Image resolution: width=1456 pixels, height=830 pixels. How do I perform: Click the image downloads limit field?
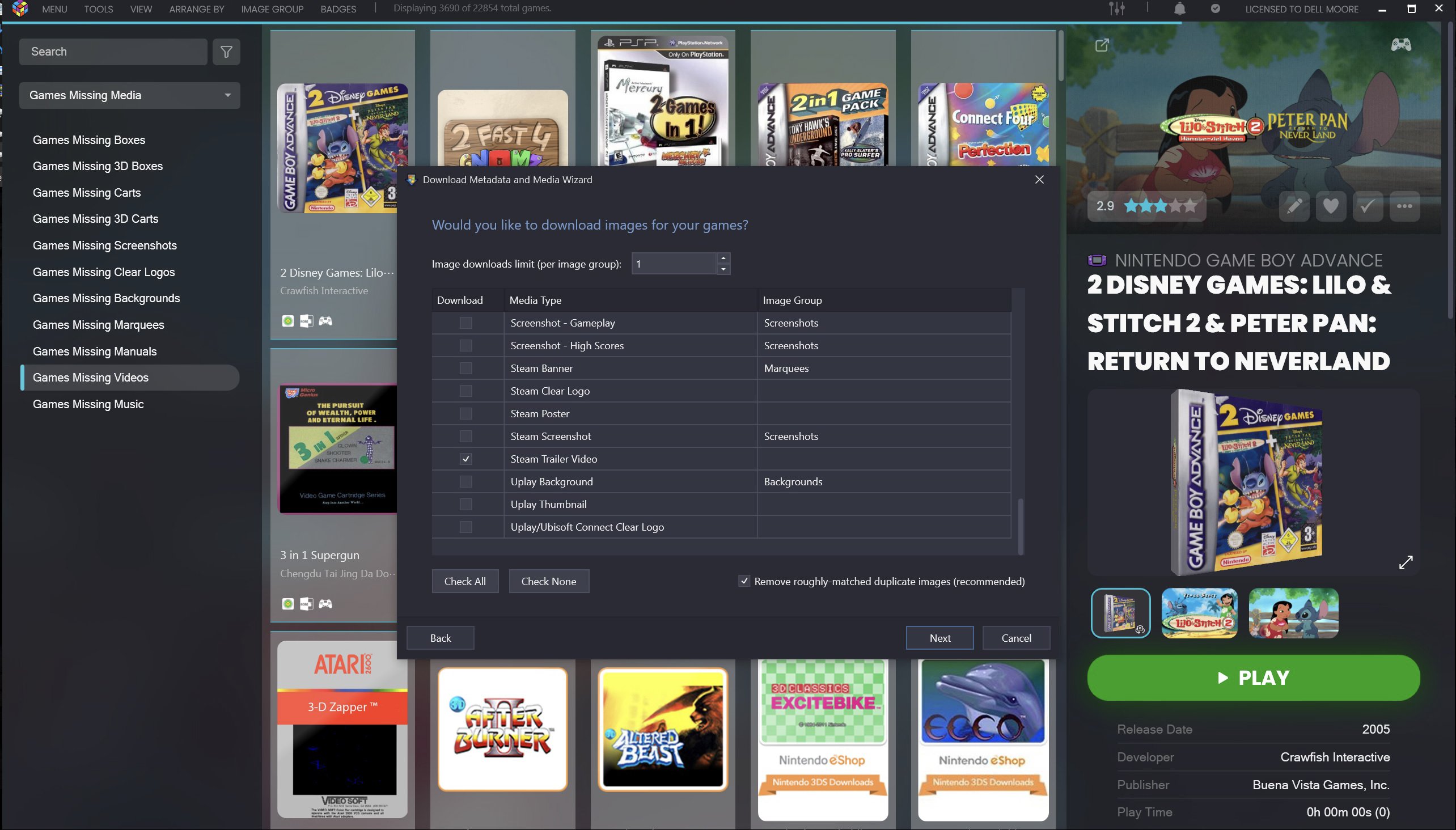point(674,264)
